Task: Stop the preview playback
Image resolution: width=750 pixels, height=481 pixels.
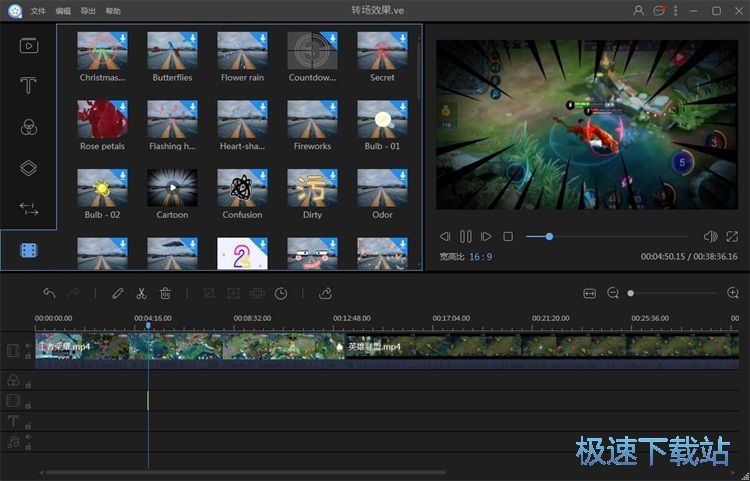Action: pos(508,236)
